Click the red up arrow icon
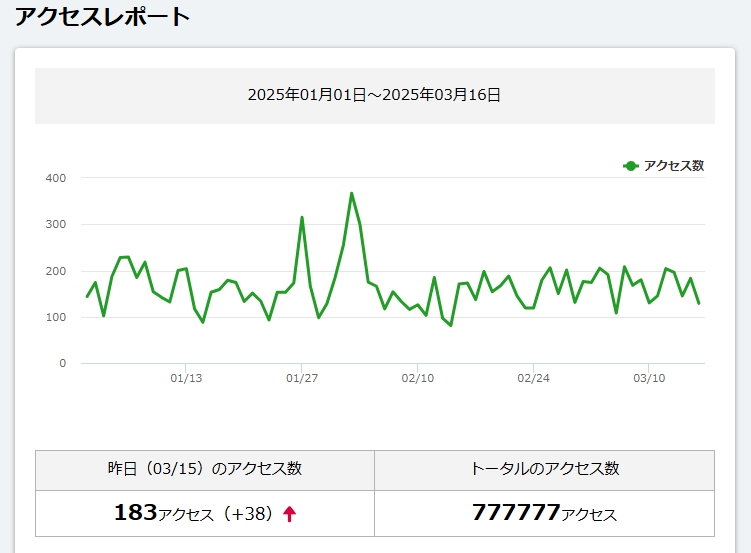 (290, 514)
